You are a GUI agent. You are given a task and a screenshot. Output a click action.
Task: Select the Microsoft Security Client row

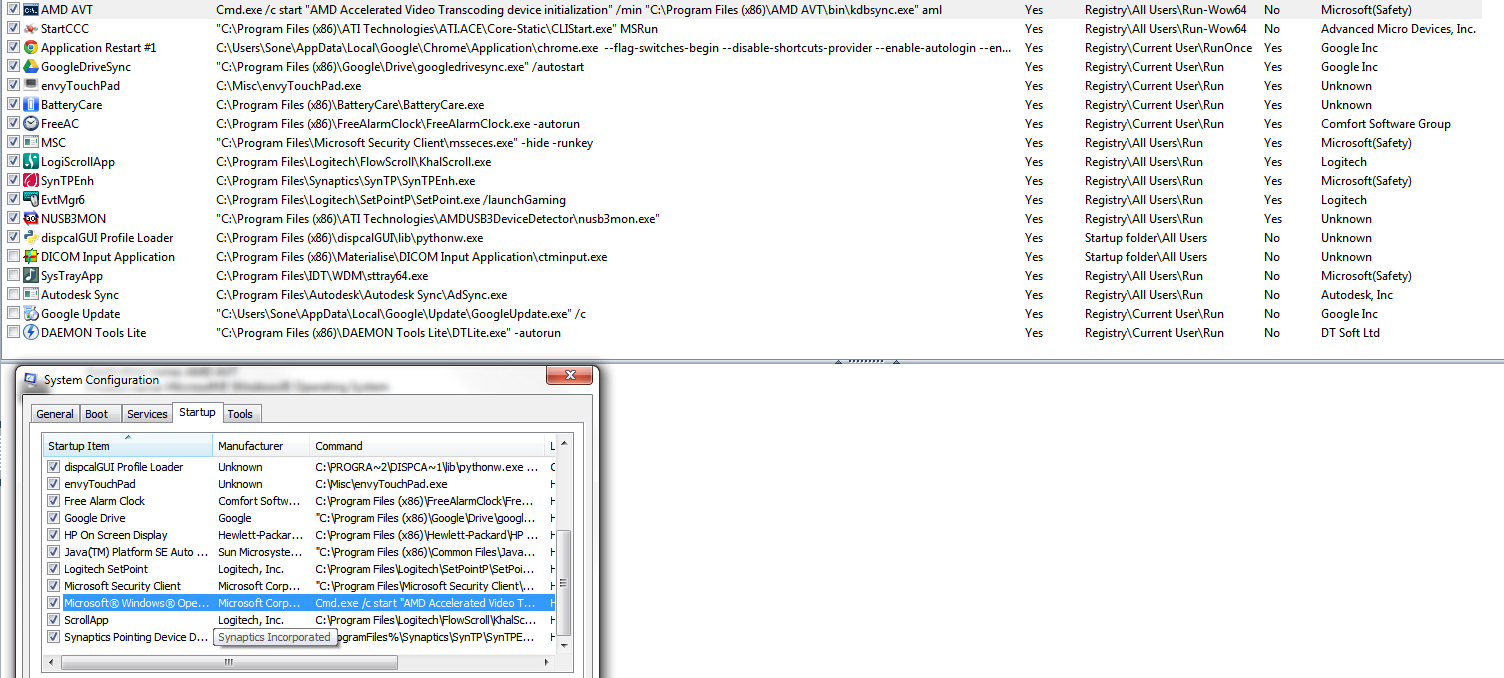coord(300,586)
